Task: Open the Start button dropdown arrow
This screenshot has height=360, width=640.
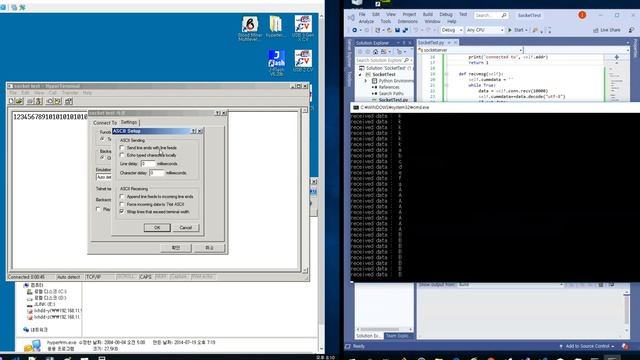Action: 526,30
